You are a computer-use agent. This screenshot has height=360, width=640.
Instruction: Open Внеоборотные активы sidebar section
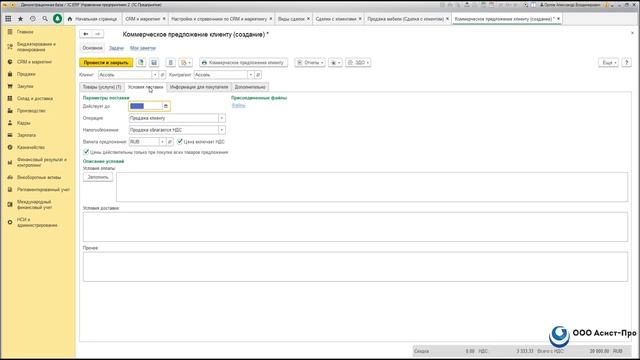[x=39, y=178]
